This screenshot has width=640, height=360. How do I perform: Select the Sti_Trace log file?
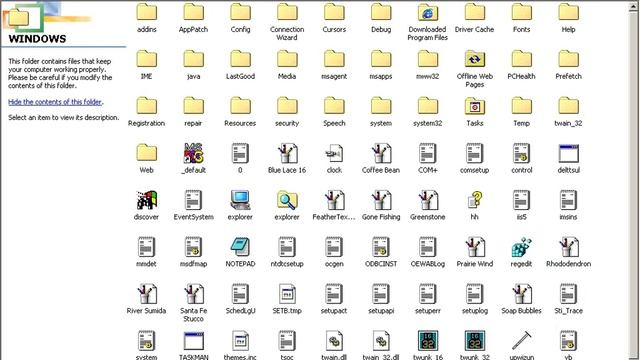coord(568,294)
